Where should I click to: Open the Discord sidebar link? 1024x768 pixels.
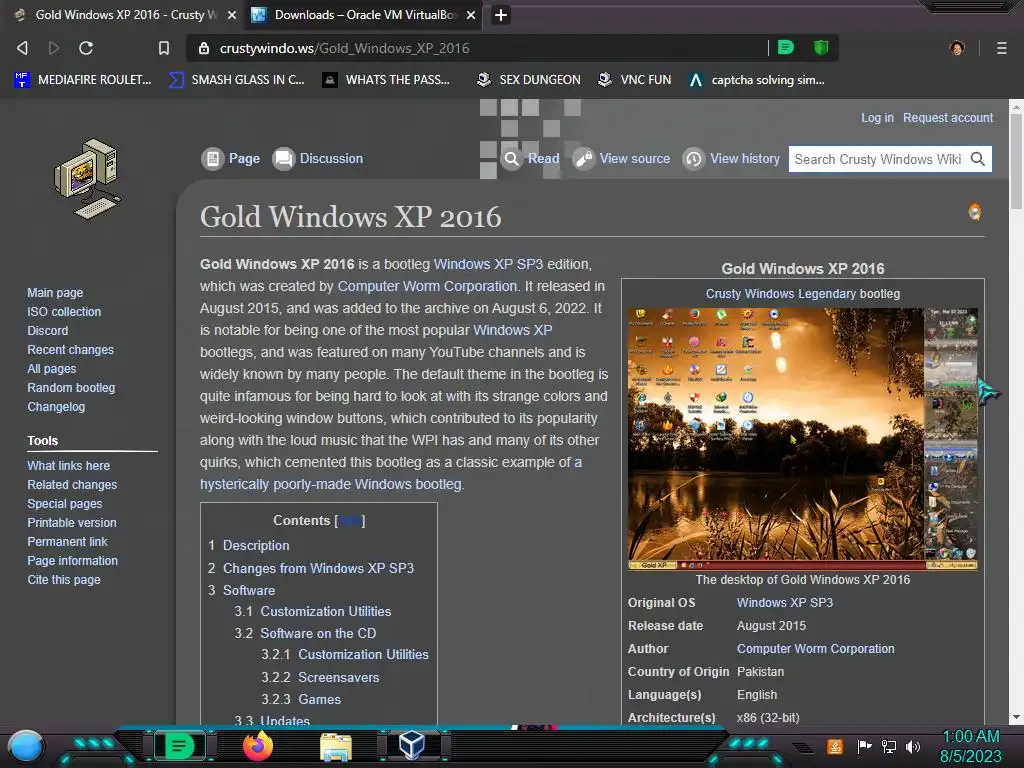point(48,330)
